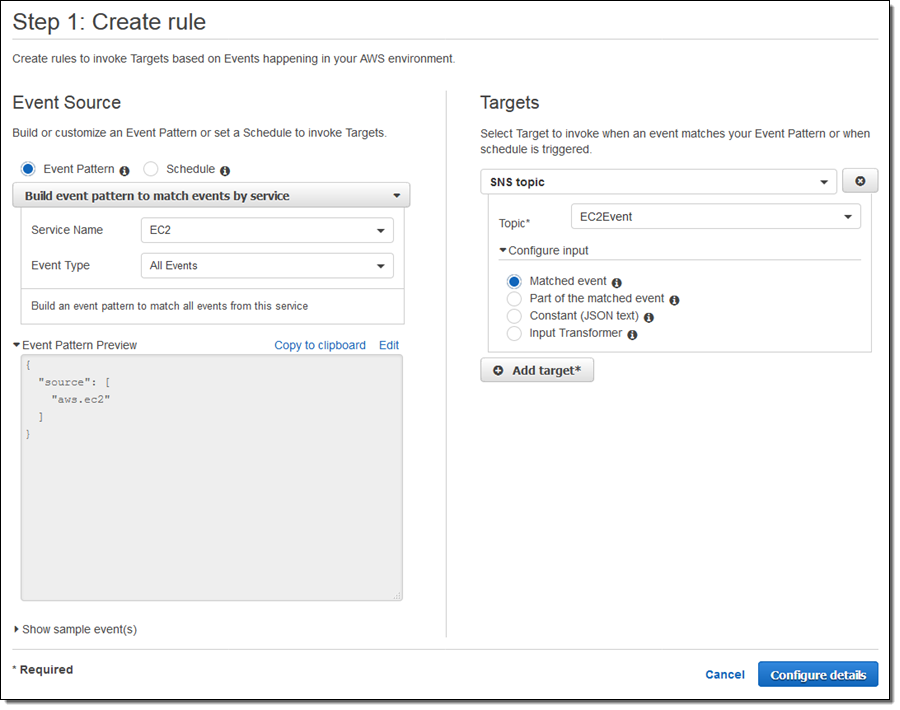Open the SNS topic target type dropdown
The height and width of the screenshot is (710, 900).
[x=658, y=182]
